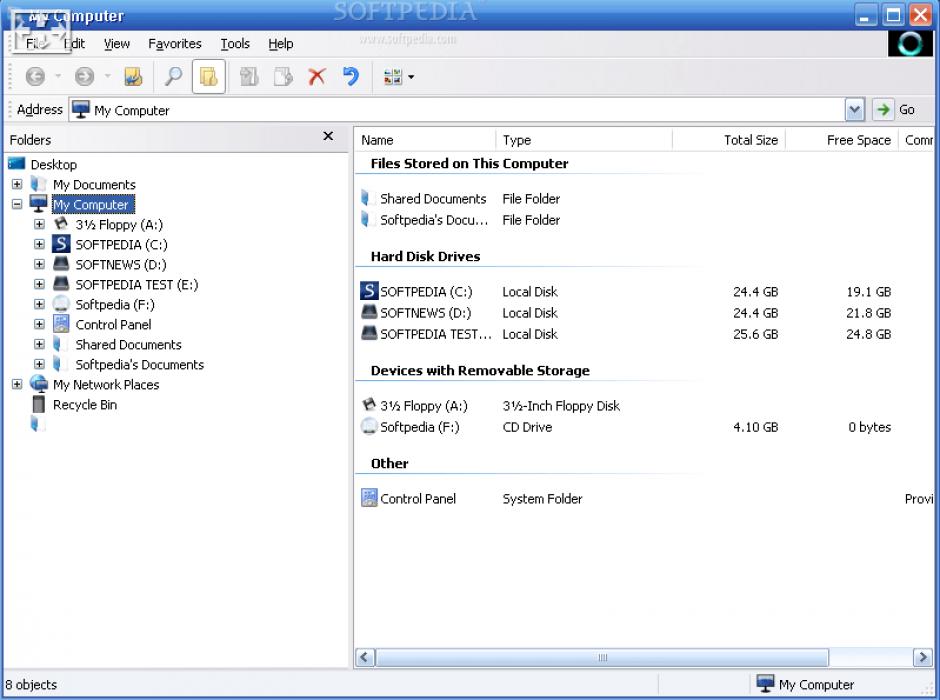940x700 pixels.
Task: Expand My Documents tree node
Action: (x=17, y=184)
